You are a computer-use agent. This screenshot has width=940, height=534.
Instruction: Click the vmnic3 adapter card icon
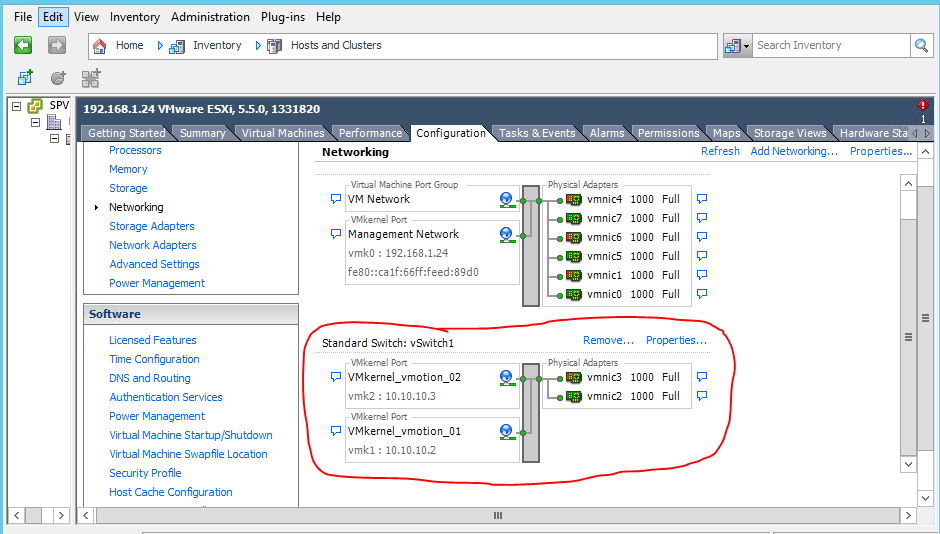pos(574,378)
